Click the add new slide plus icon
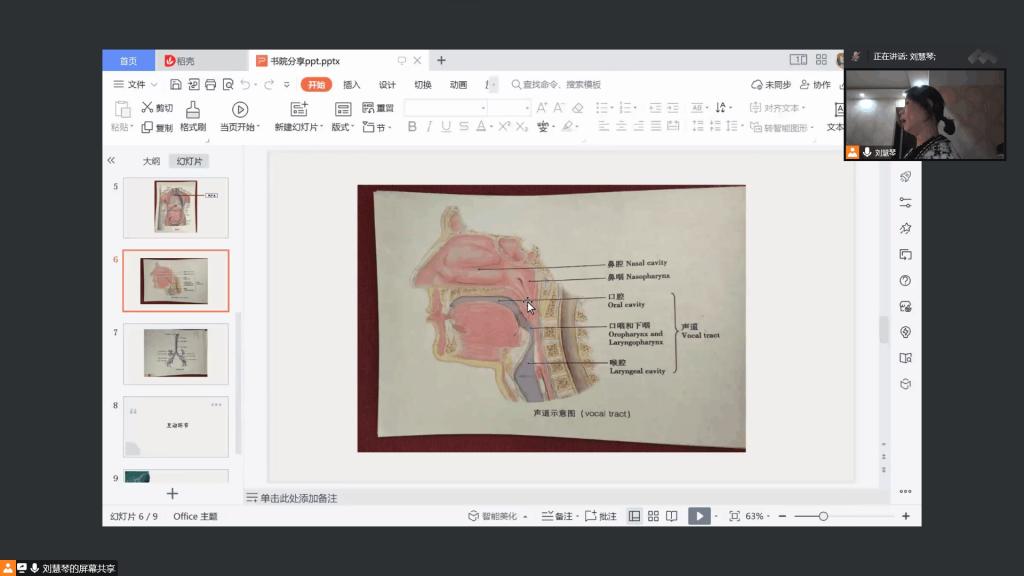Viewport: 1024px width, 576px height. click(x=172, y=493)
